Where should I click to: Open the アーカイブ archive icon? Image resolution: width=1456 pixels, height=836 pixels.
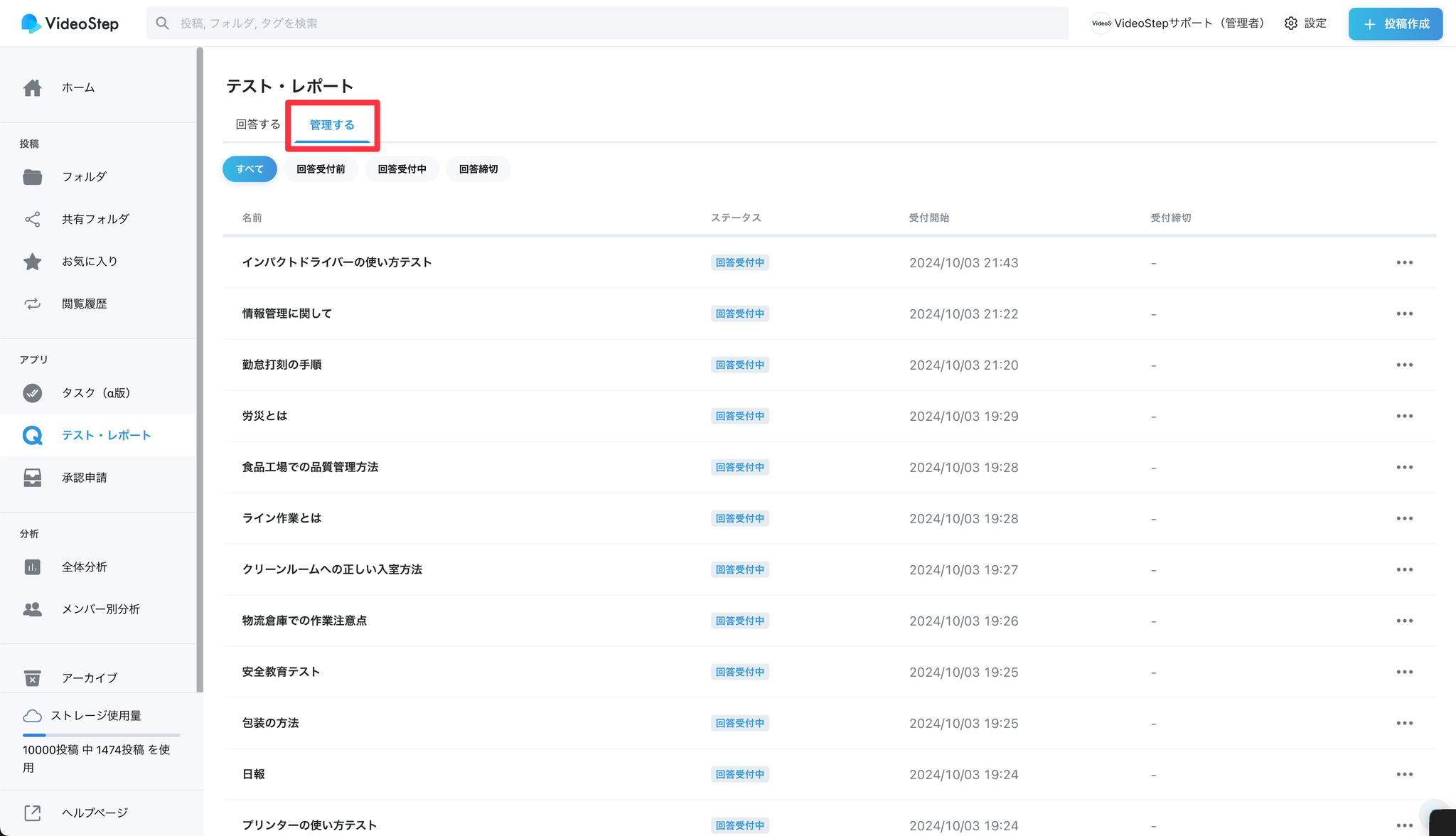[x=32, y=678]
